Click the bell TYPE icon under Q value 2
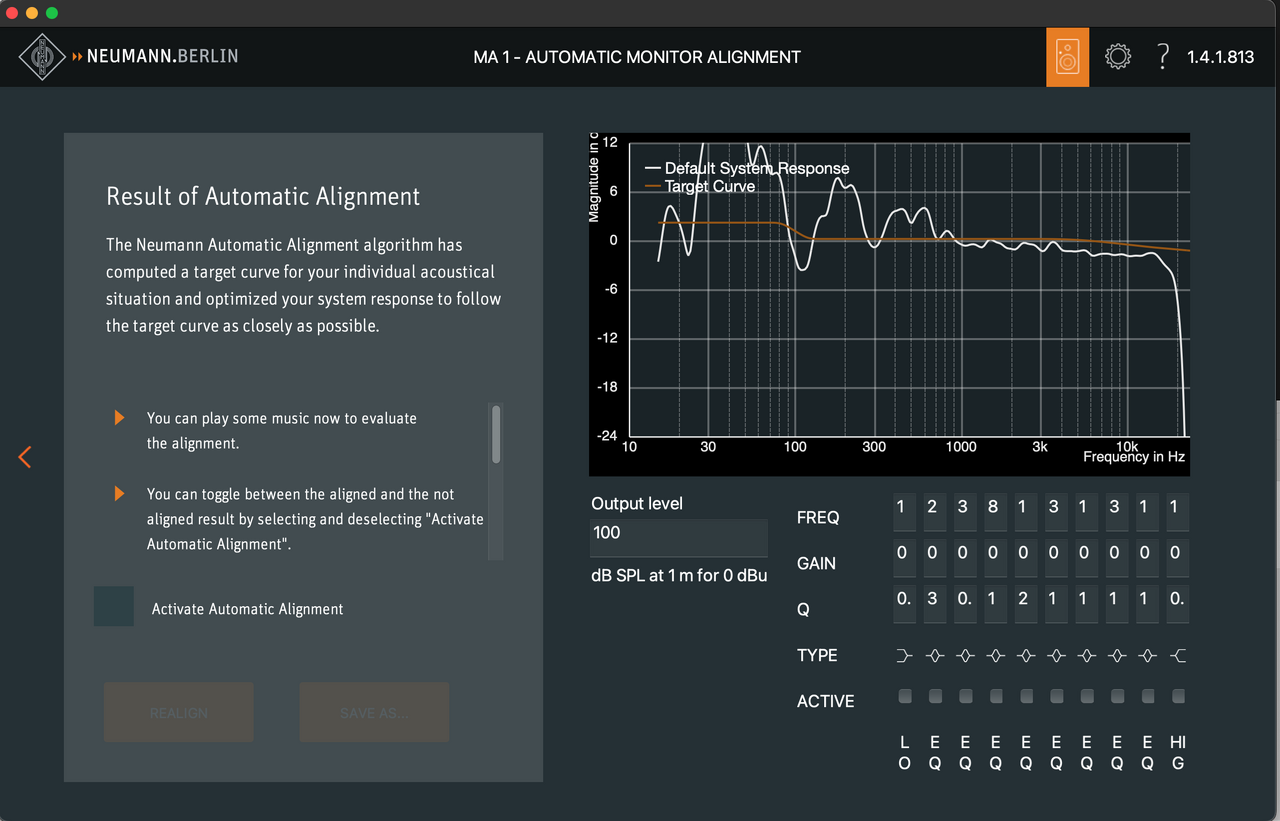The height and width of the screenshot is (821, 1280). tap(1026, 656)
